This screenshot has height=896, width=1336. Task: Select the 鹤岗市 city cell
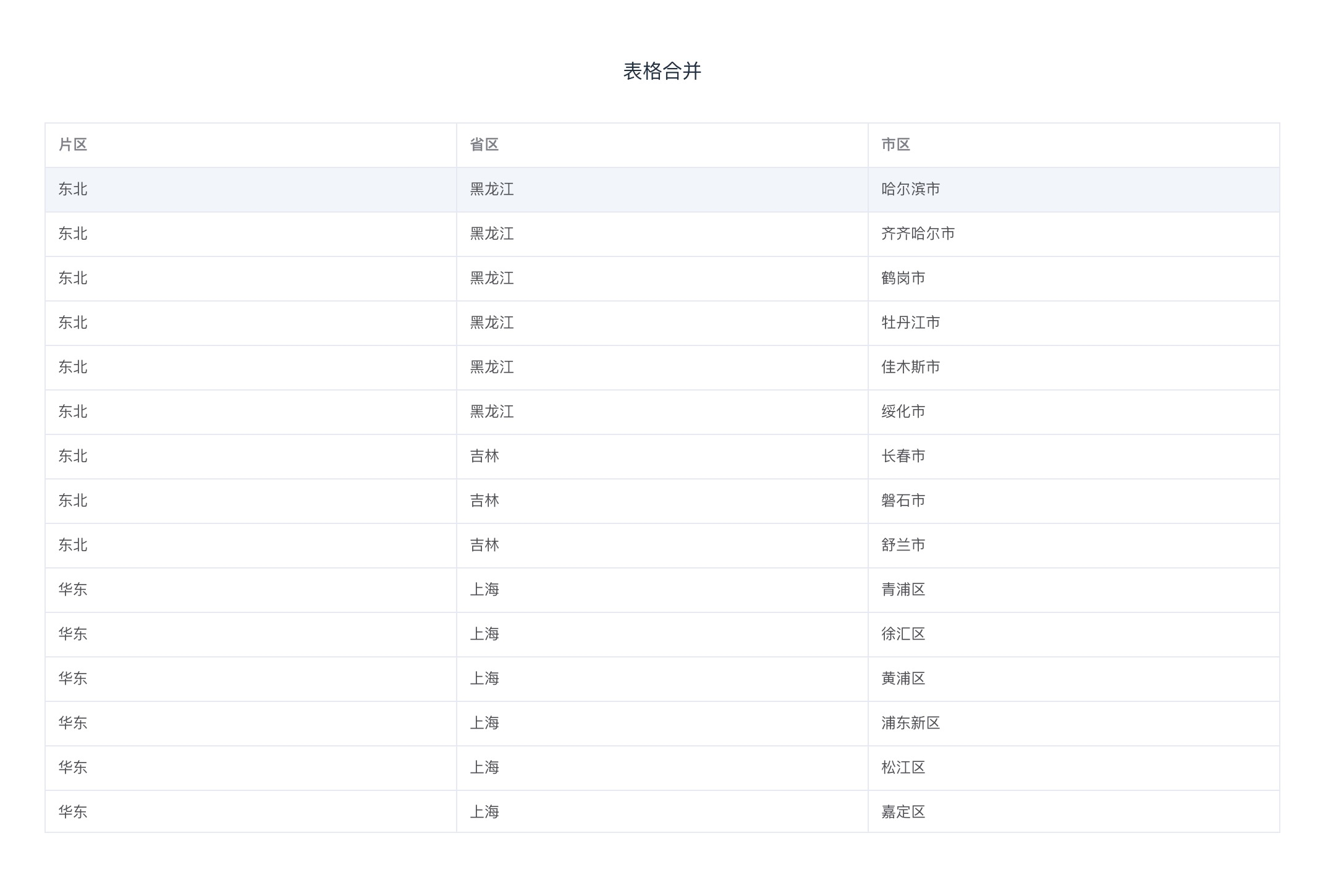point(903,278)
